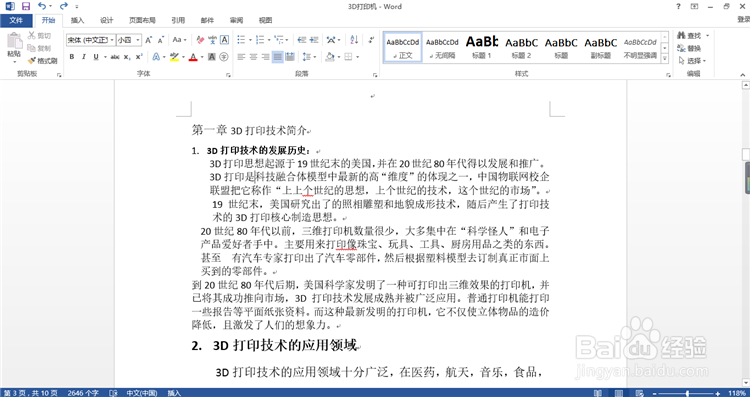Apply the 标题 2 heading style

(x=521, y=47)
